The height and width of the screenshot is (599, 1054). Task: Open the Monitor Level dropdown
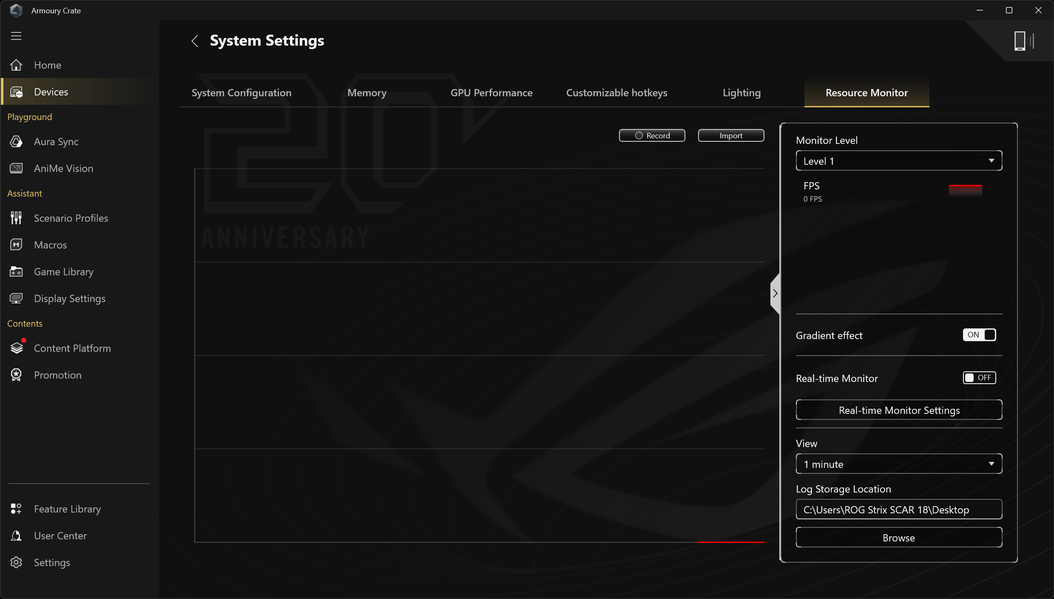(899, 161)
